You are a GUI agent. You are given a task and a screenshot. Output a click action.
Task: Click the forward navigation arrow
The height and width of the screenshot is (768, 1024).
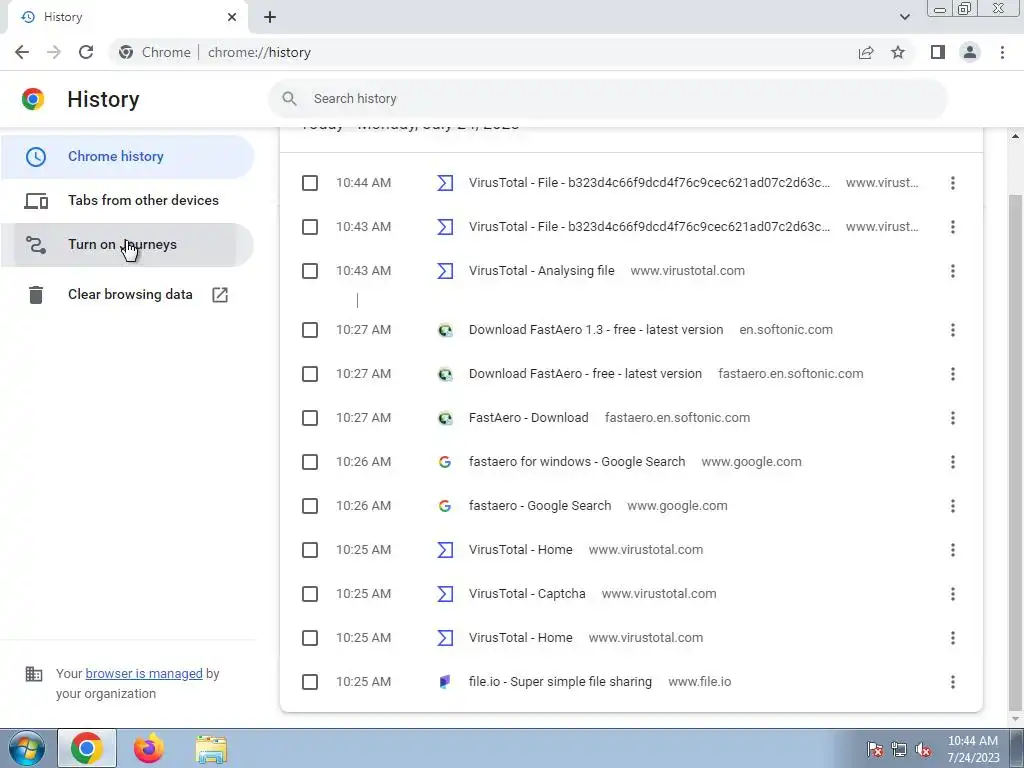54,52
